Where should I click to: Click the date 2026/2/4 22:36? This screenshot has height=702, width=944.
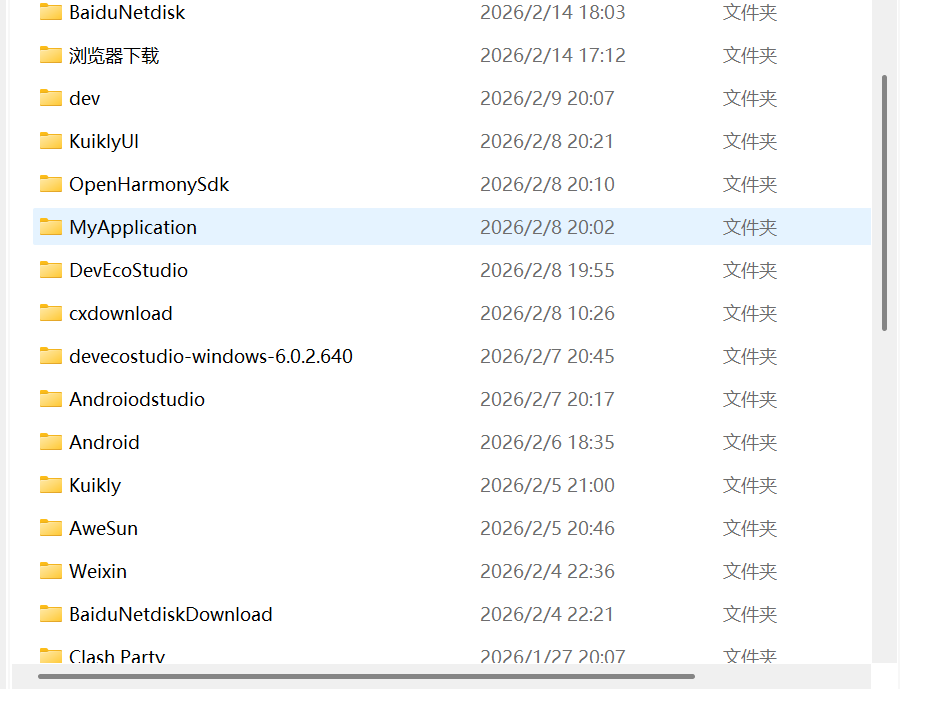(547, 571)
